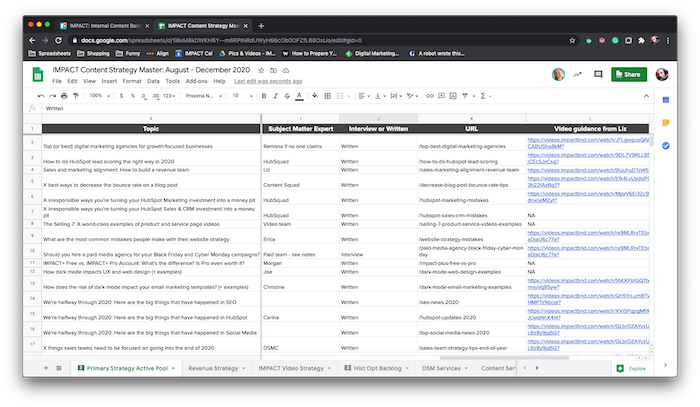700x407 pixels.
Task: Click the insert link icon
Action: click(429, 96)
